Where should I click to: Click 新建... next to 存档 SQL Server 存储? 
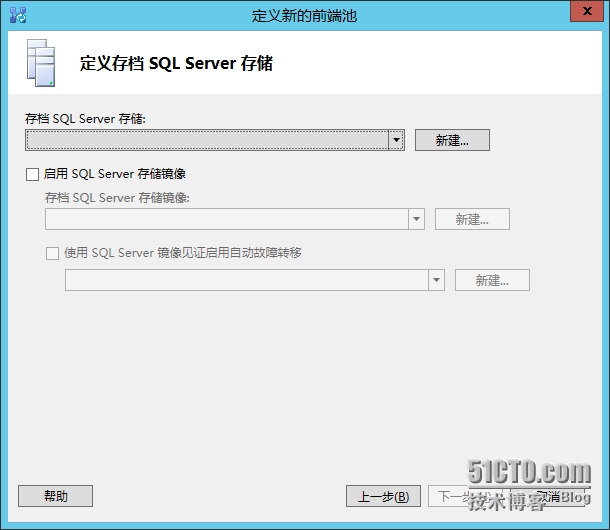452,140
